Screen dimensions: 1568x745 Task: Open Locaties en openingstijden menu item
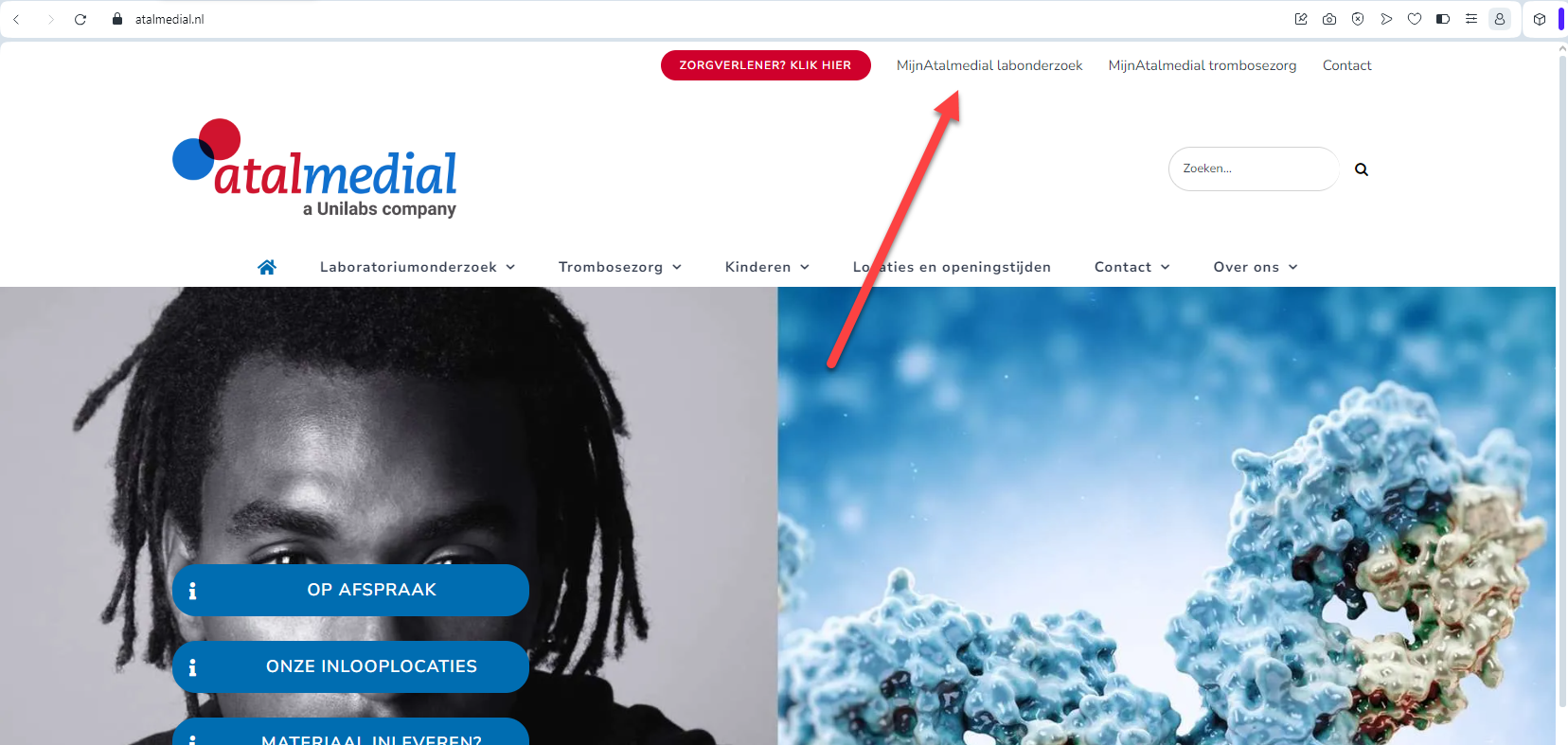tap(952, 267)
